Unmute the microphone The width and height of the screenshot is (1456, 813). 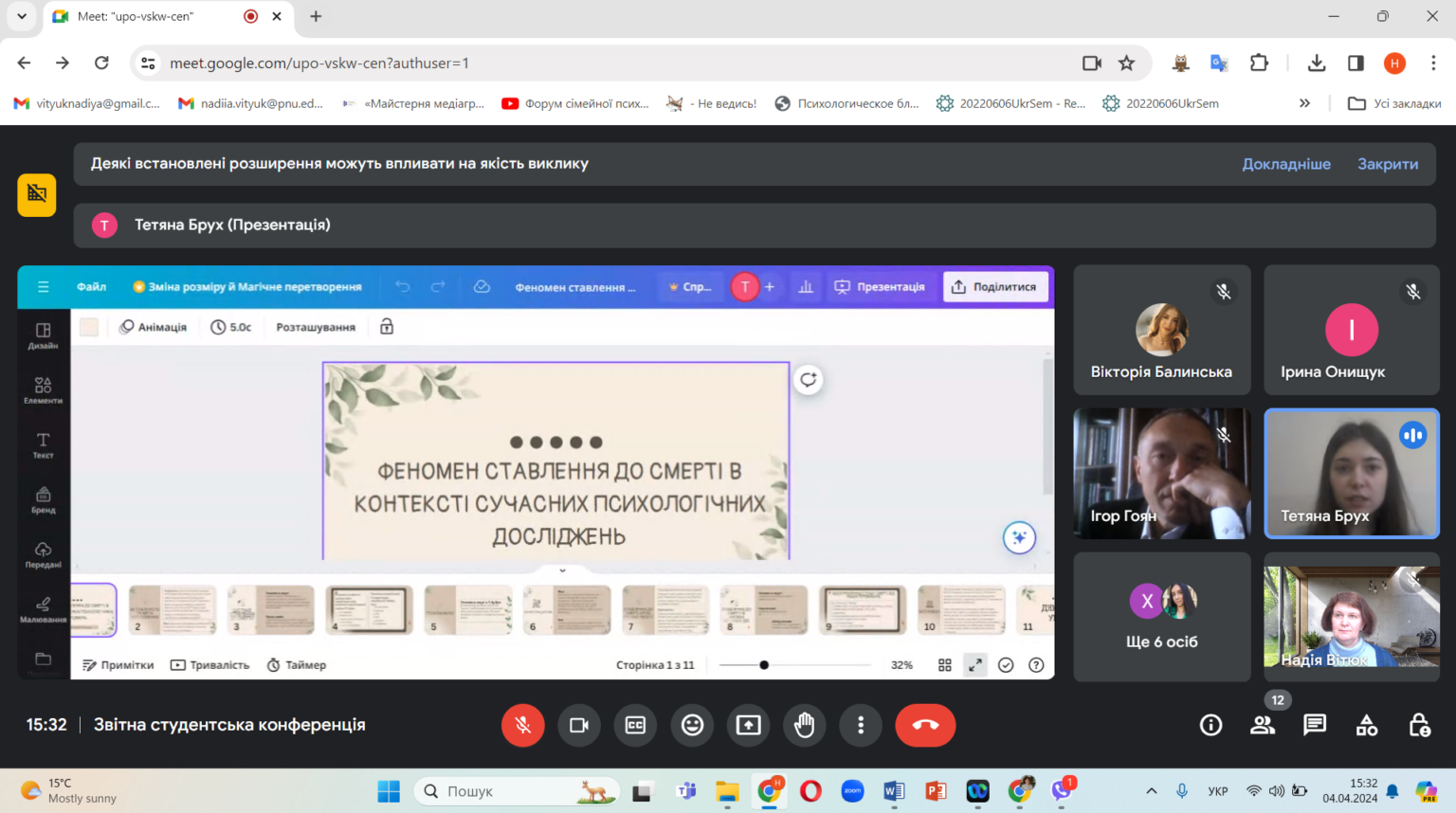coord(522,725)
